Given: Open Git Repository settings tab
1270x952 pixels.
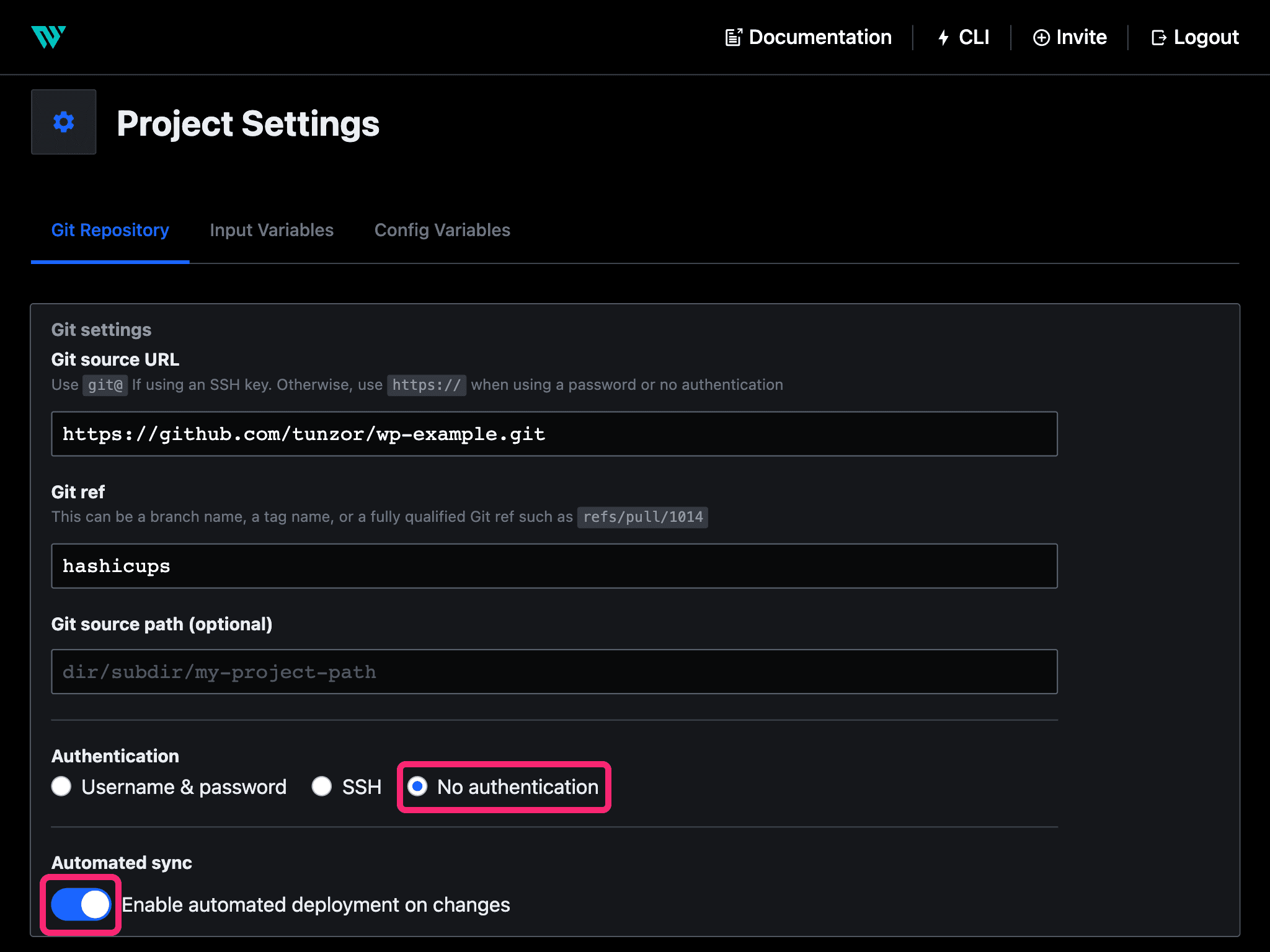Looking at the screenshot, I should (x=110, y=230).
